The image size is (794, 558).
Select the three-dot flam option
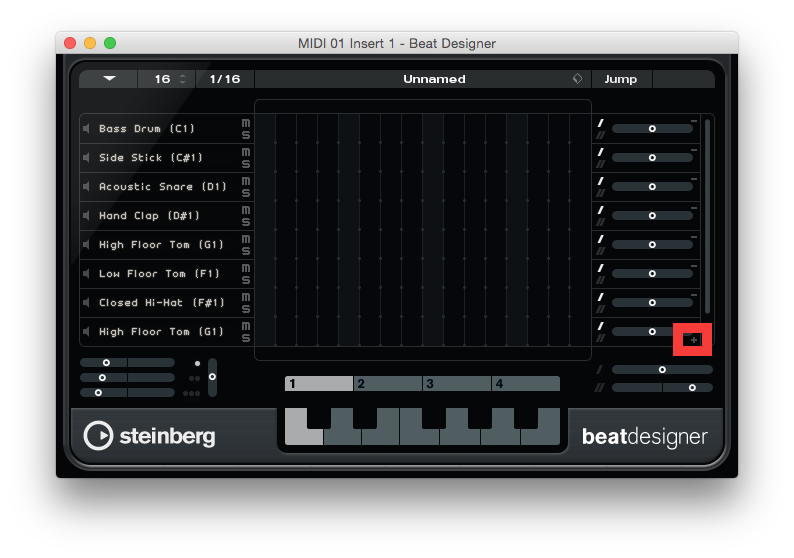pos(191,393)
